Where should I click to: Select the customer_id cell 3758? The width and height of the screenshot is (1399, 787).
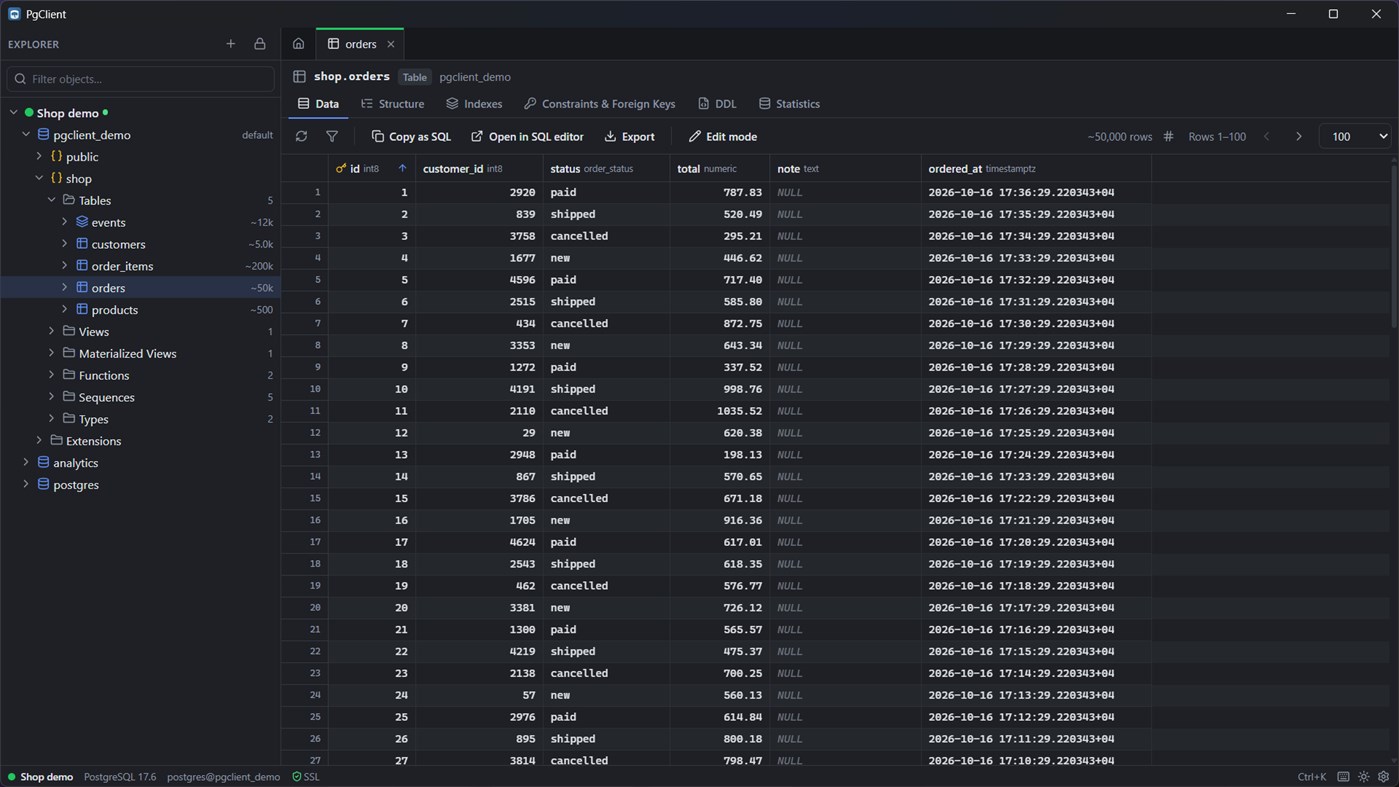click(x=479, y=236)
